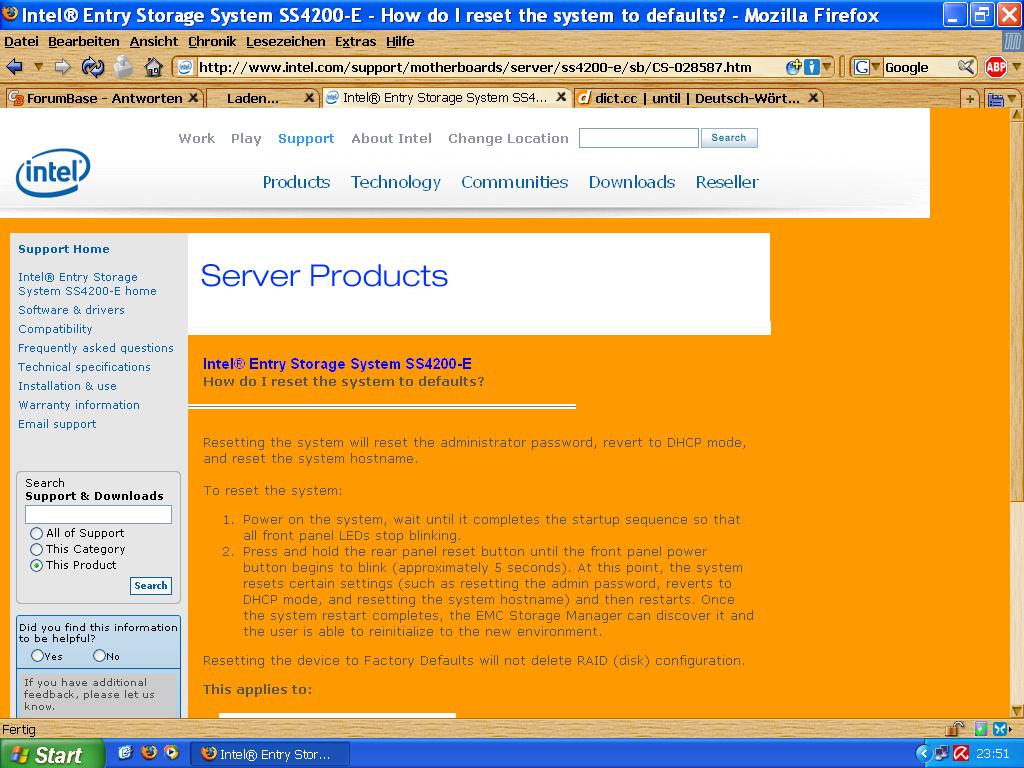1024x768 pixels.
Task: Open the Hilfe menu
Action: coord(400,42)
